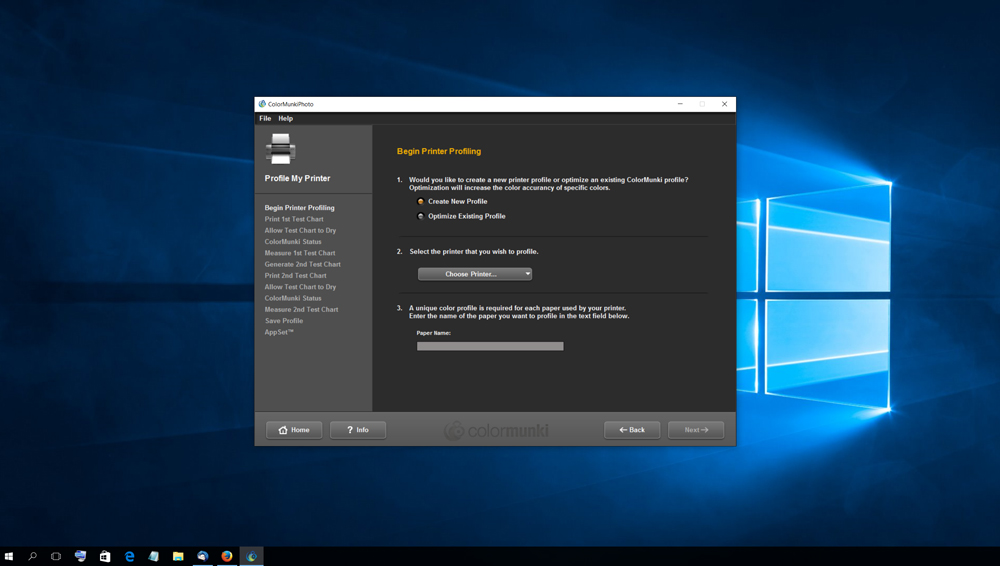The width and height of the screenshot is (1000, 566).
Task: Open taskbar search magnifier
Action: (x=32, y=556)
